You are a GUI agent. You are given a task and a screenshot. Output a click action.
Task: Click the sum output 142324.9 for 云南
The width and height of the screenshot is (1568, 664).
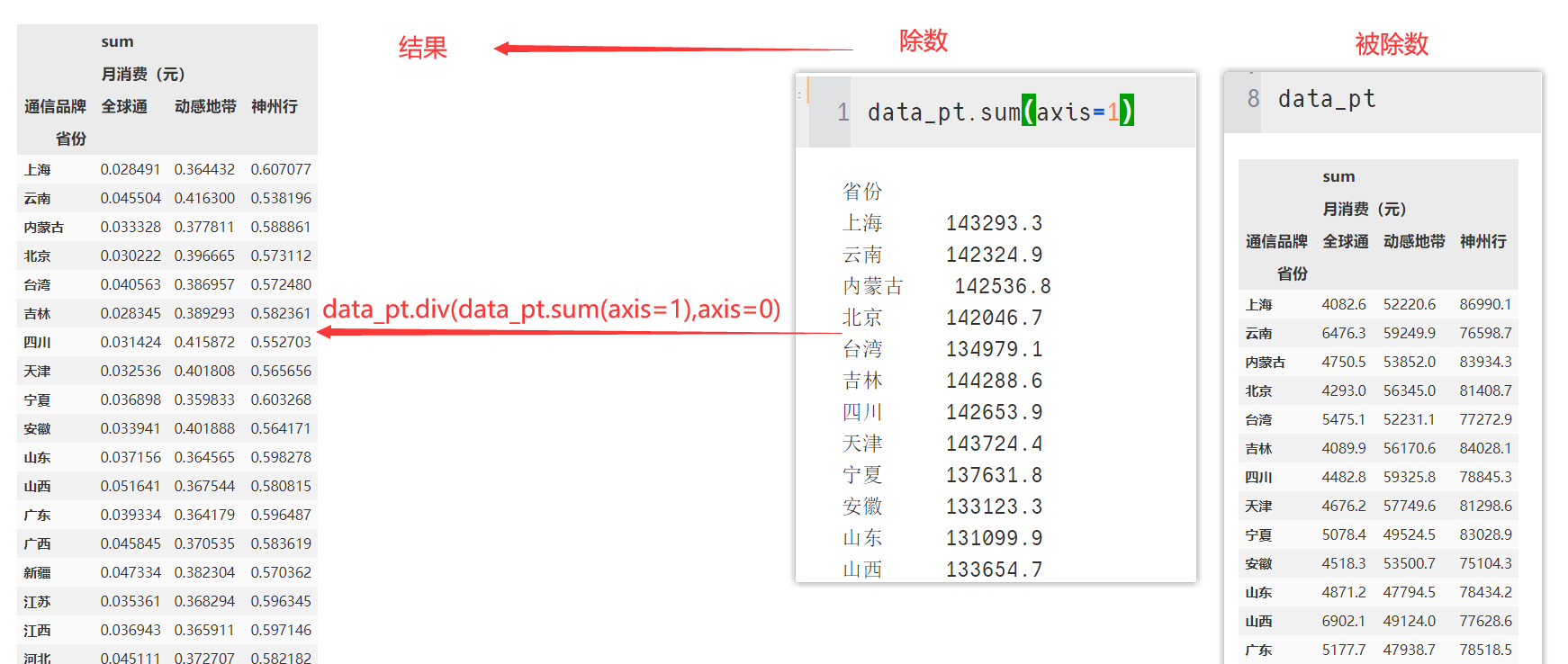coord(994,255)
